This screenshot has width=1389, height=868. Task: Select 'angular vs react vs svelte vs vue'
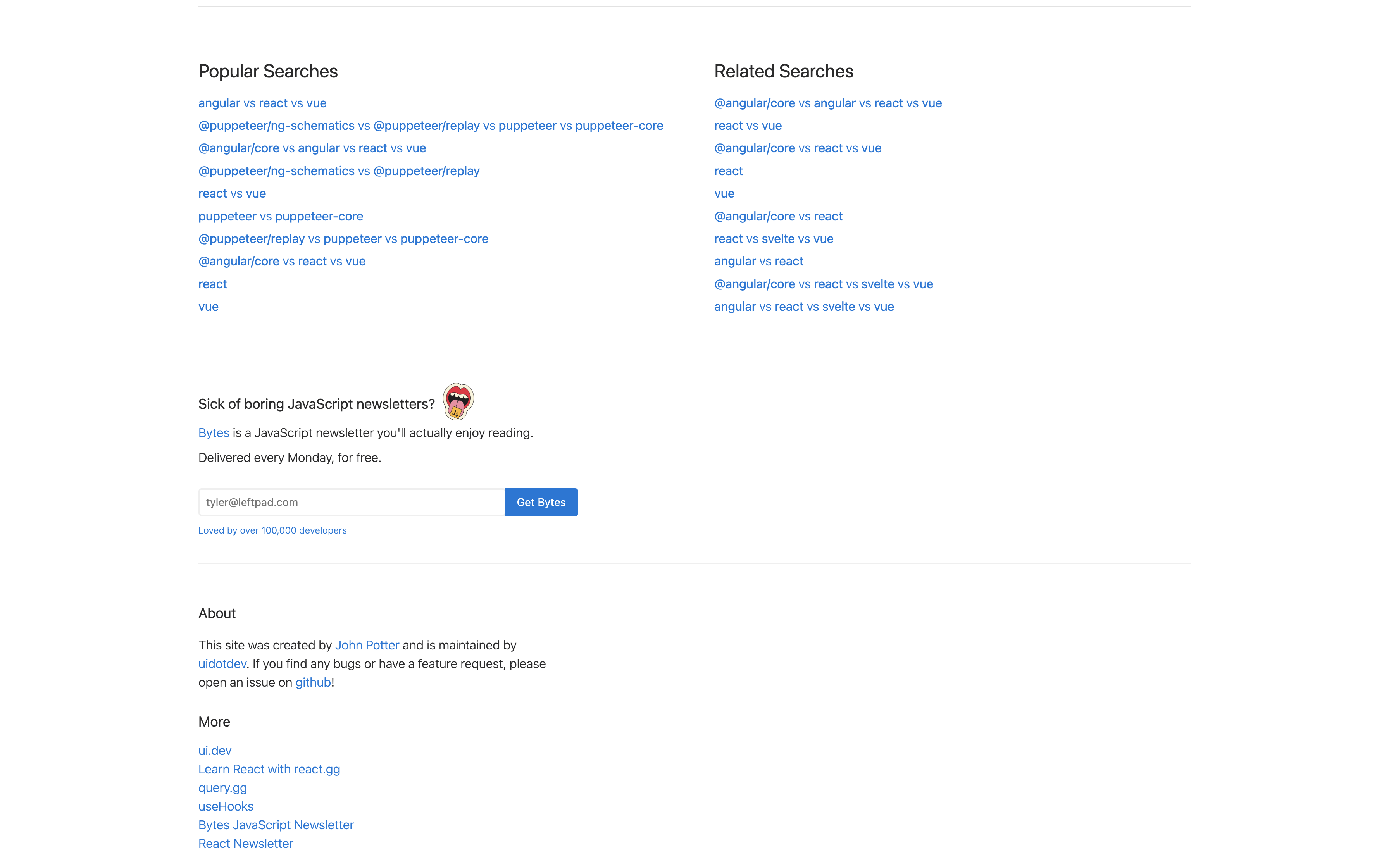click(x=803, y=307)
